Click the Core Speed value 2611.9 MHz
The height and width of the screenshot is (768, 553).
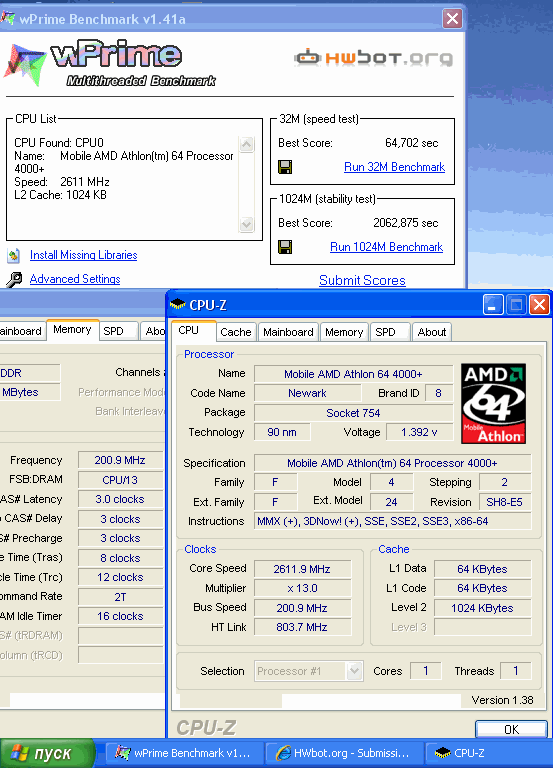(x=302, y=569)
